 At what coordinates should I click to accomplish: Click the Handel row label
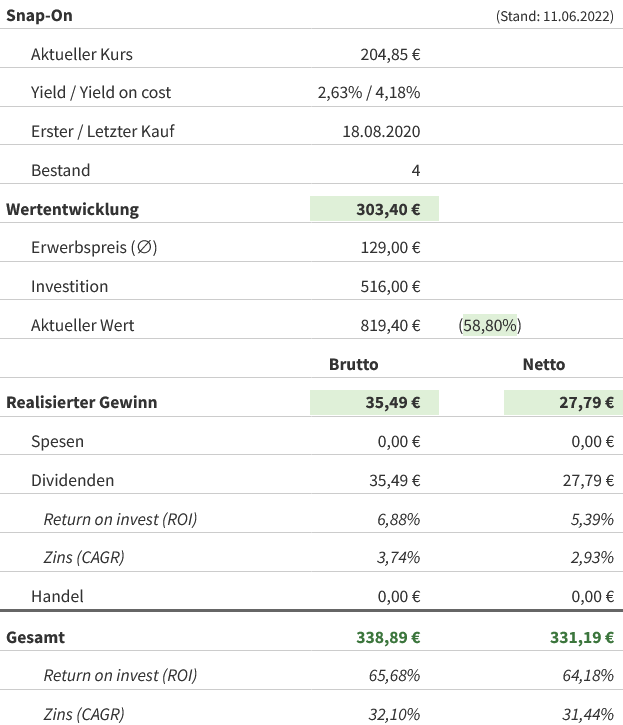[57, 596]
